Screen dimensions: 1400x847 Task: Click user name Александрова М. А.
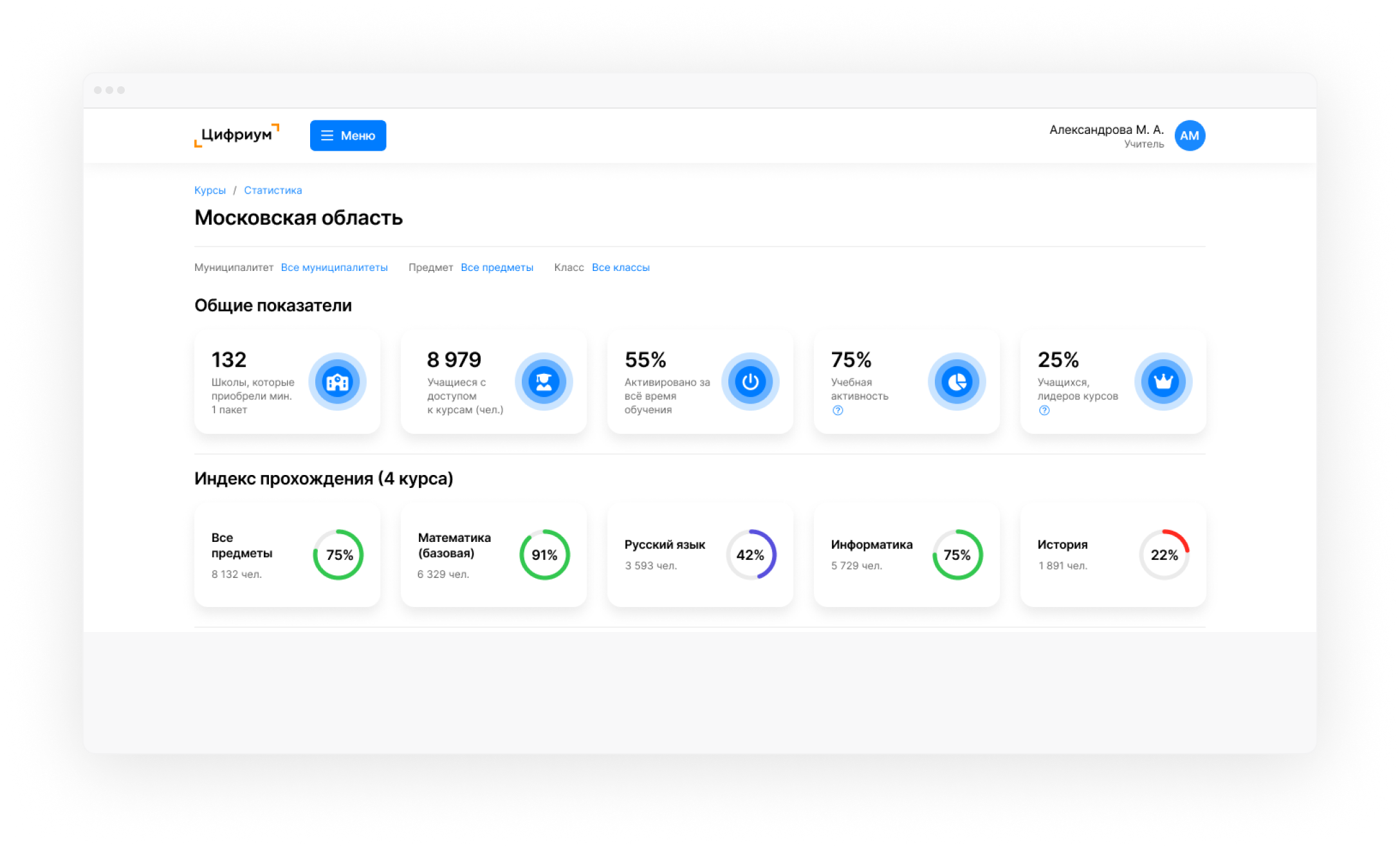pyautogui.click(x=1106, y=129)
